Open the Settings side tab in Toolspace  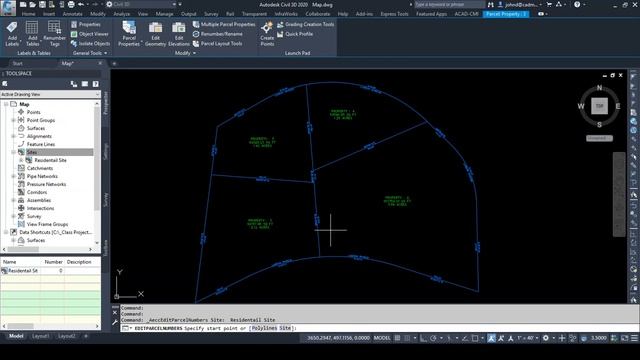click(106, 151)
